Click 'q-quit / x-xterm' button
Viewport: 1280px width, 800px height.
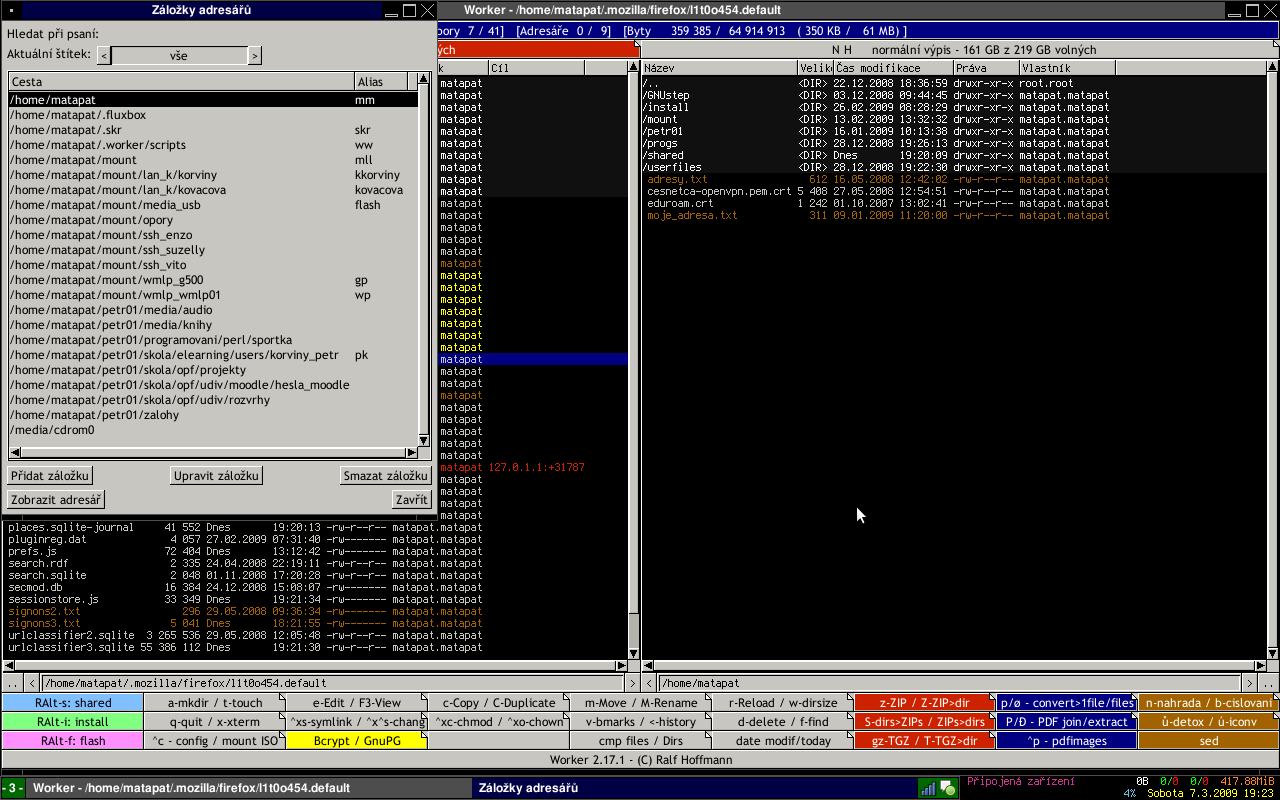pos(215,722)
